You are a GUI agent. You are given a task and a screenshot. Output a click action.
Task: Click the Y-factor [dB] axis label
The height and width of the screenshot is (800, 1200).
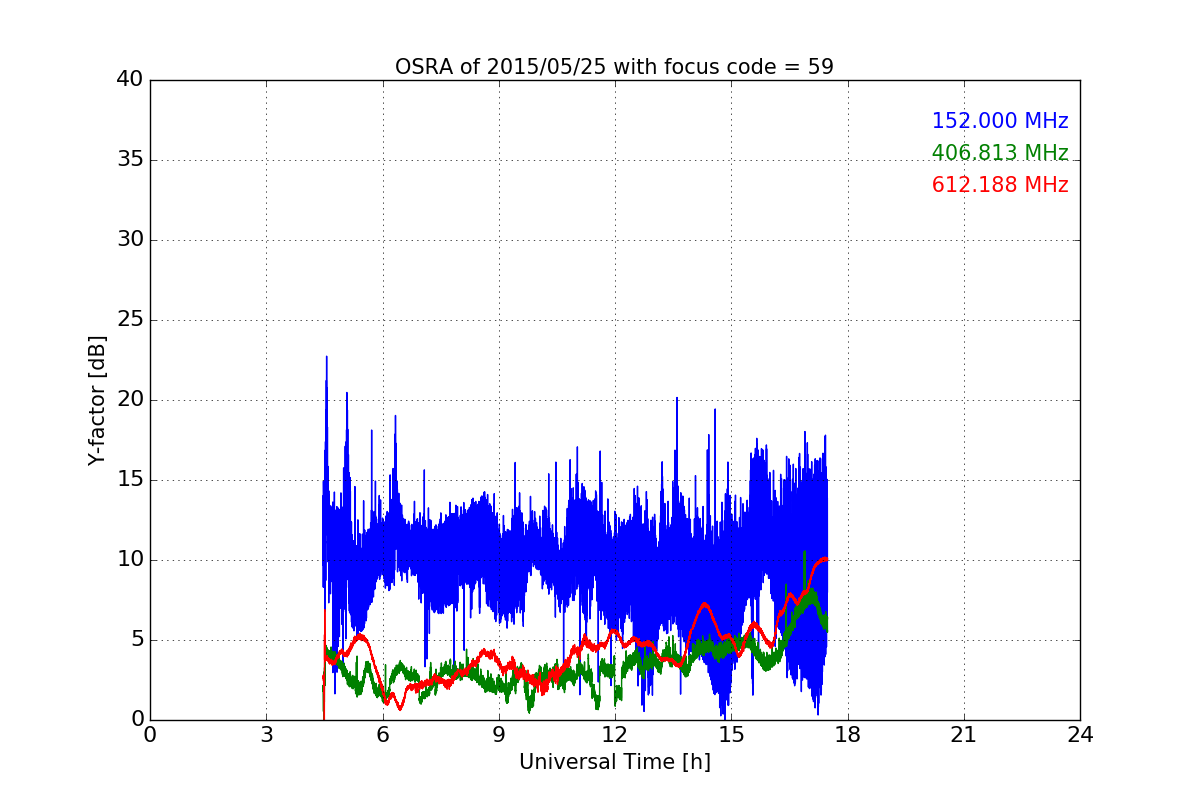(97, 400)
